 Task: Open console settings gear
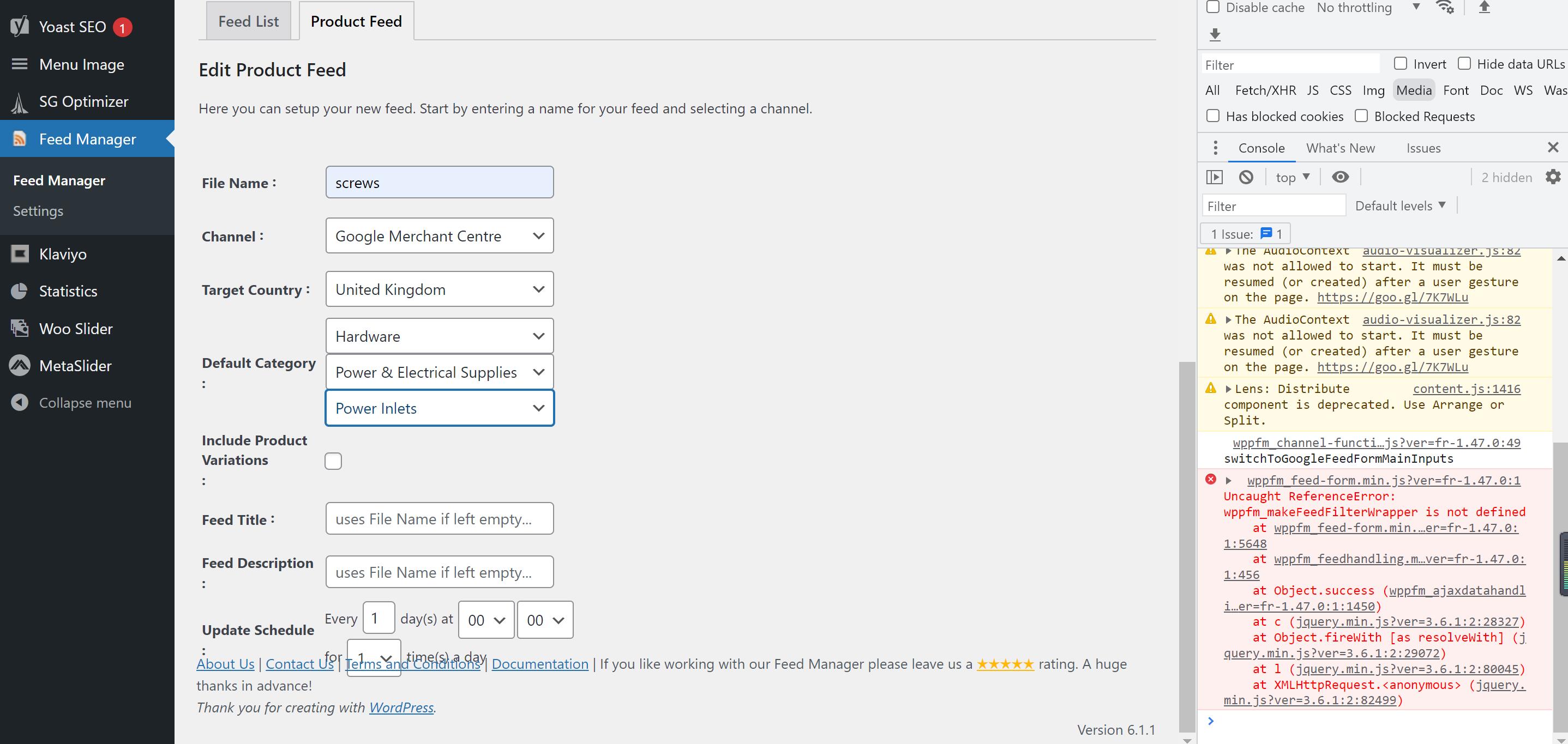tap(1553, 177)
